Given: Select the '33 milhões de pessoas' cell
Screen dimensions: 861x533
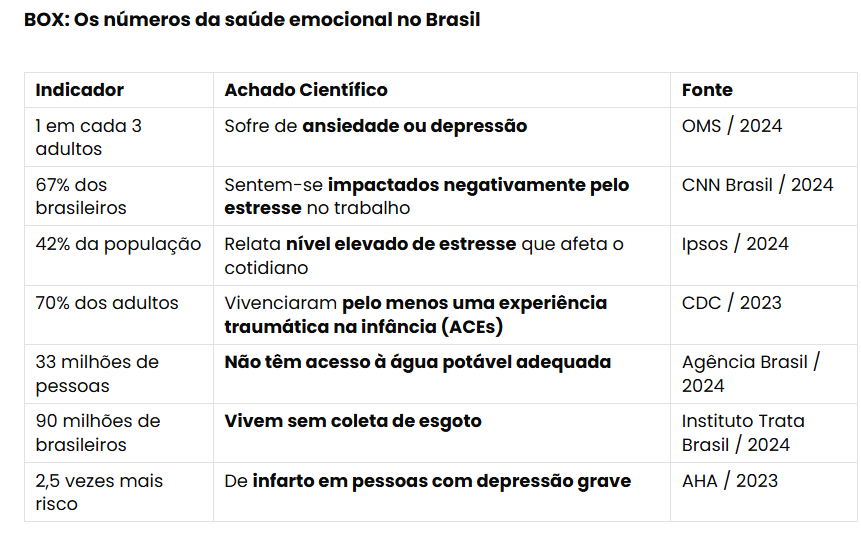Looking at the screenshot, I should (x=97, y=373).
